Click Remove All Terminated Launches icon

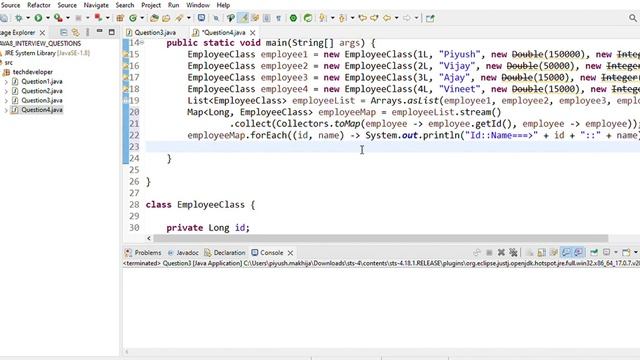[513, 253]
